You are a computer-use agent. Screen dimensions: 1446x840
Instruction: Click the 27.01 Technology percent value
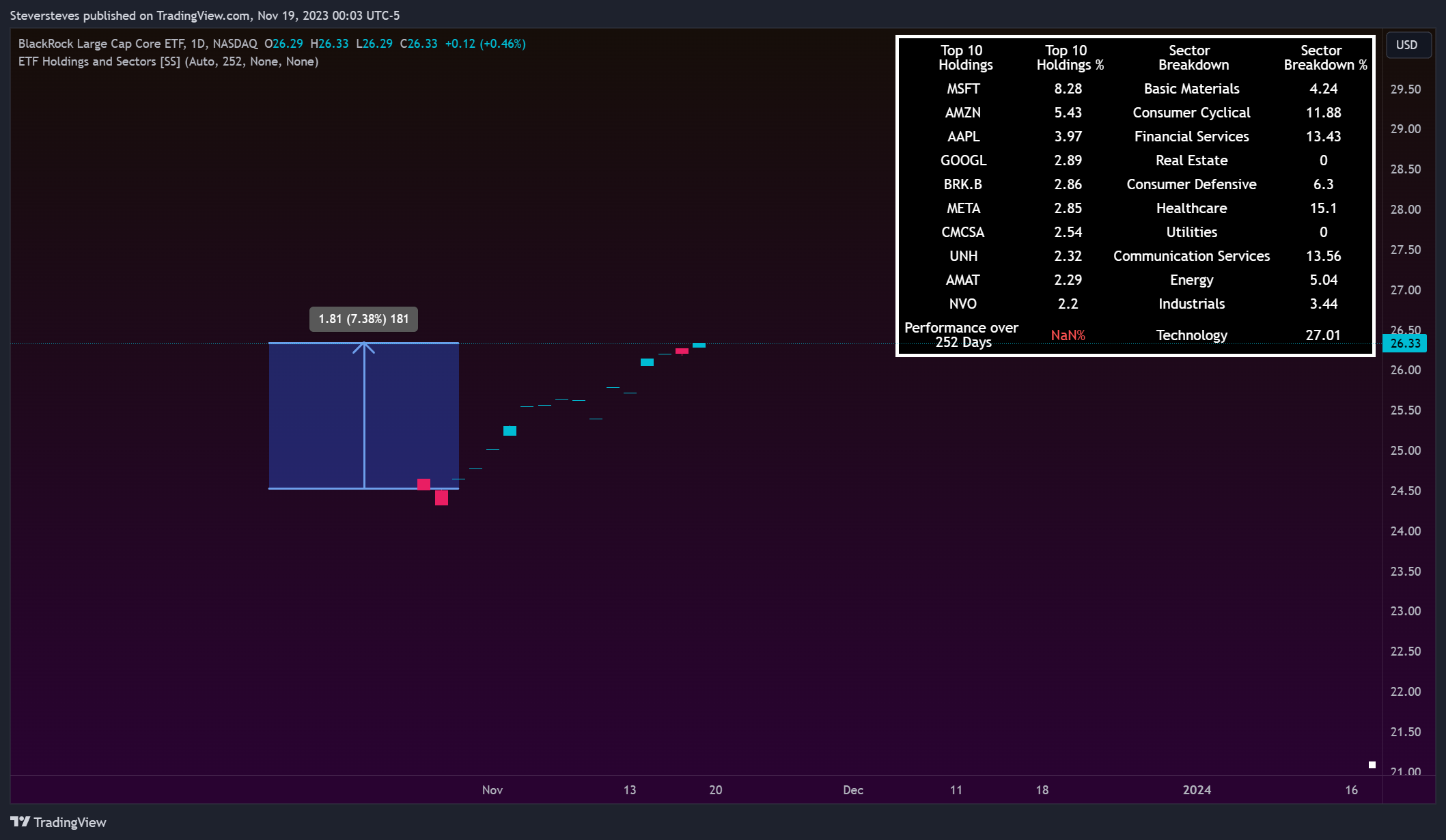[1323, 335]
